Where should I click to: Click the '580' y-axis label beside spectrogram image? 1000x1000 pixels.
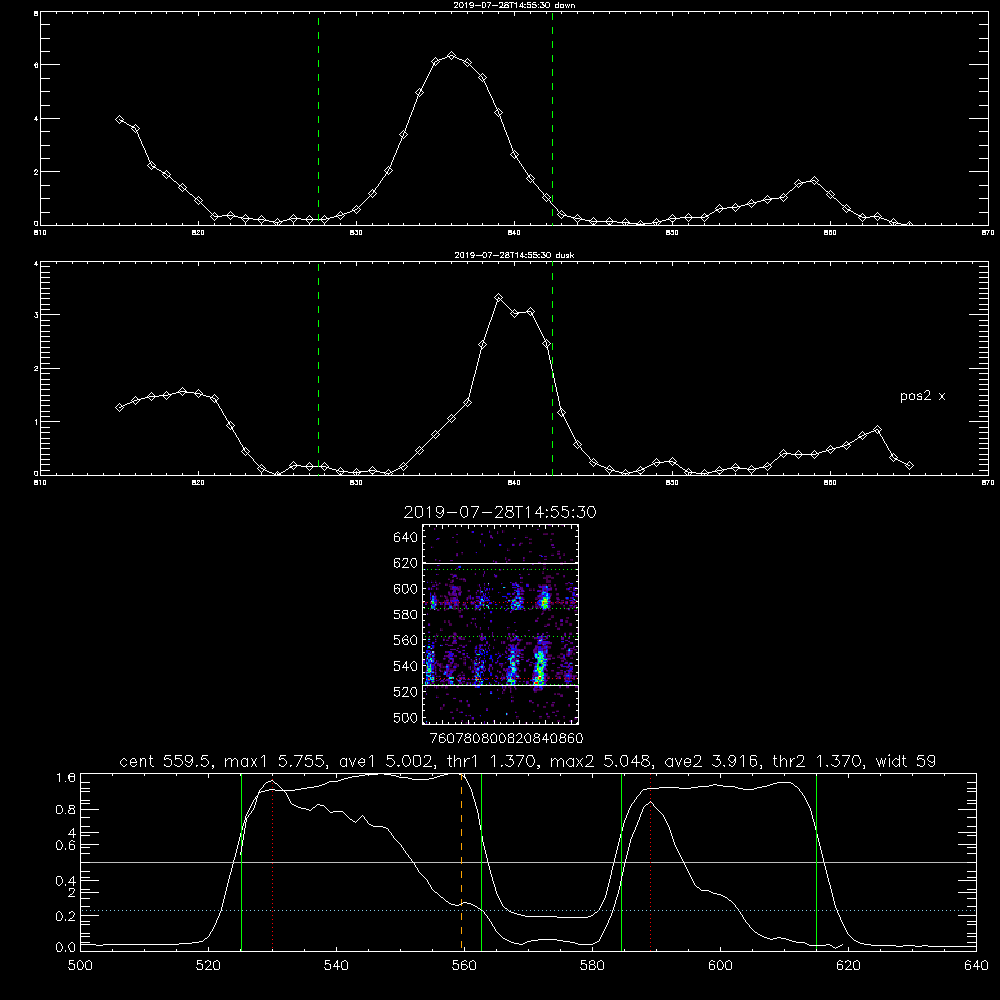(406, 615)
